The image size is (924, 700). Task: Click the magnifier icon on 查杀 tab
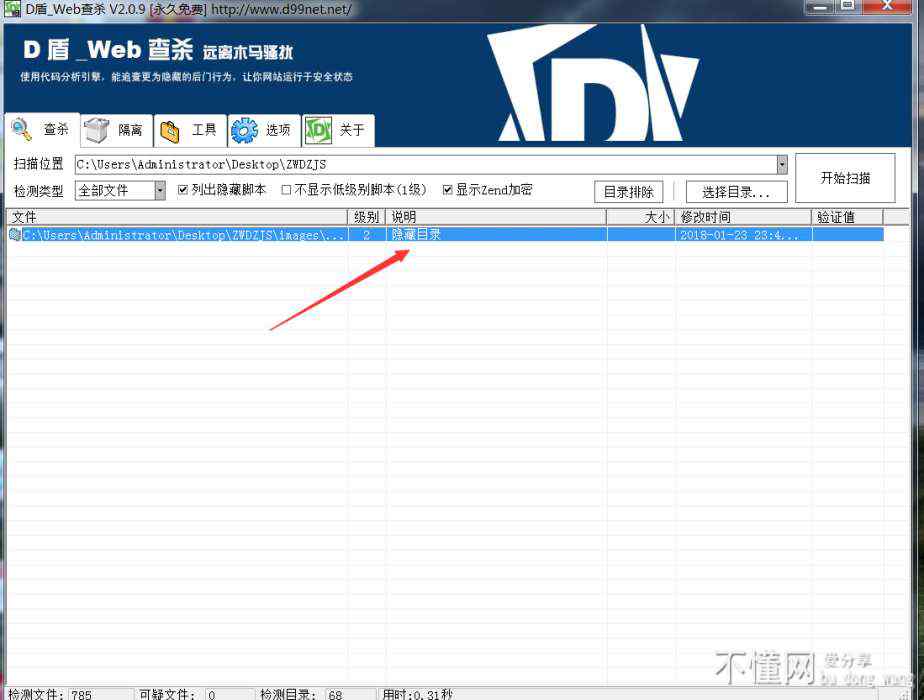(x=22, y=129)
